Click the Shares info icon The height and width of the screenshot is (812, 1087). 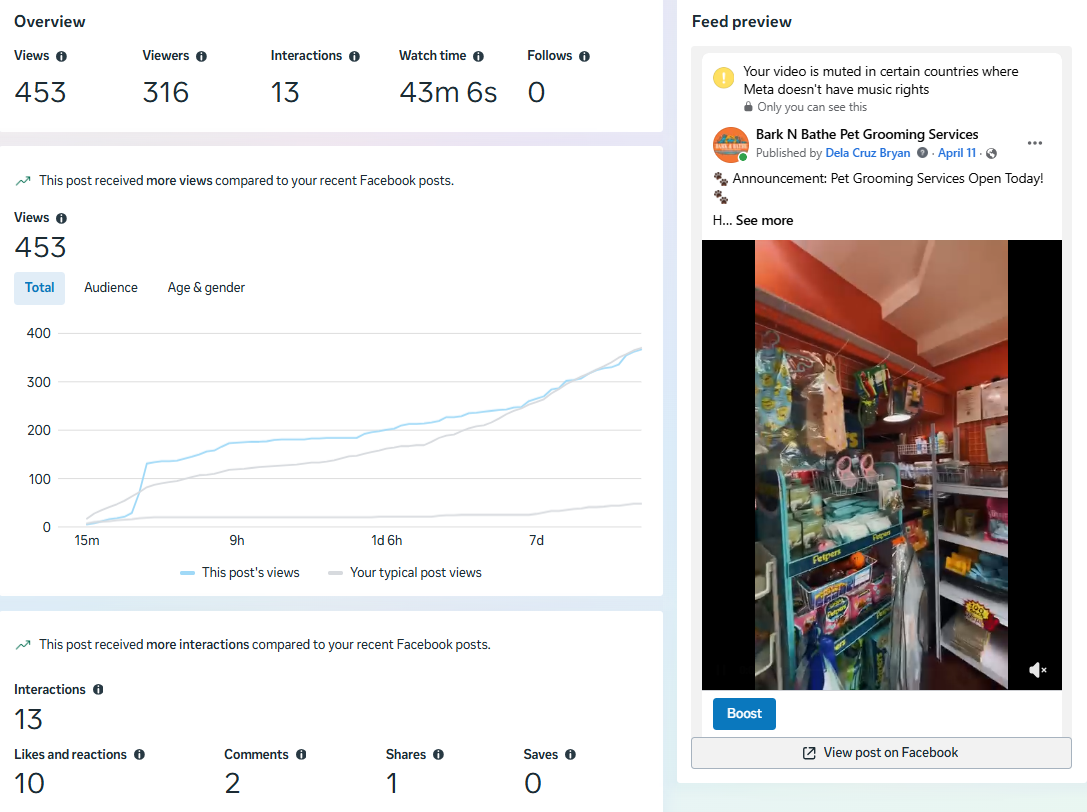tap(438, 754)
